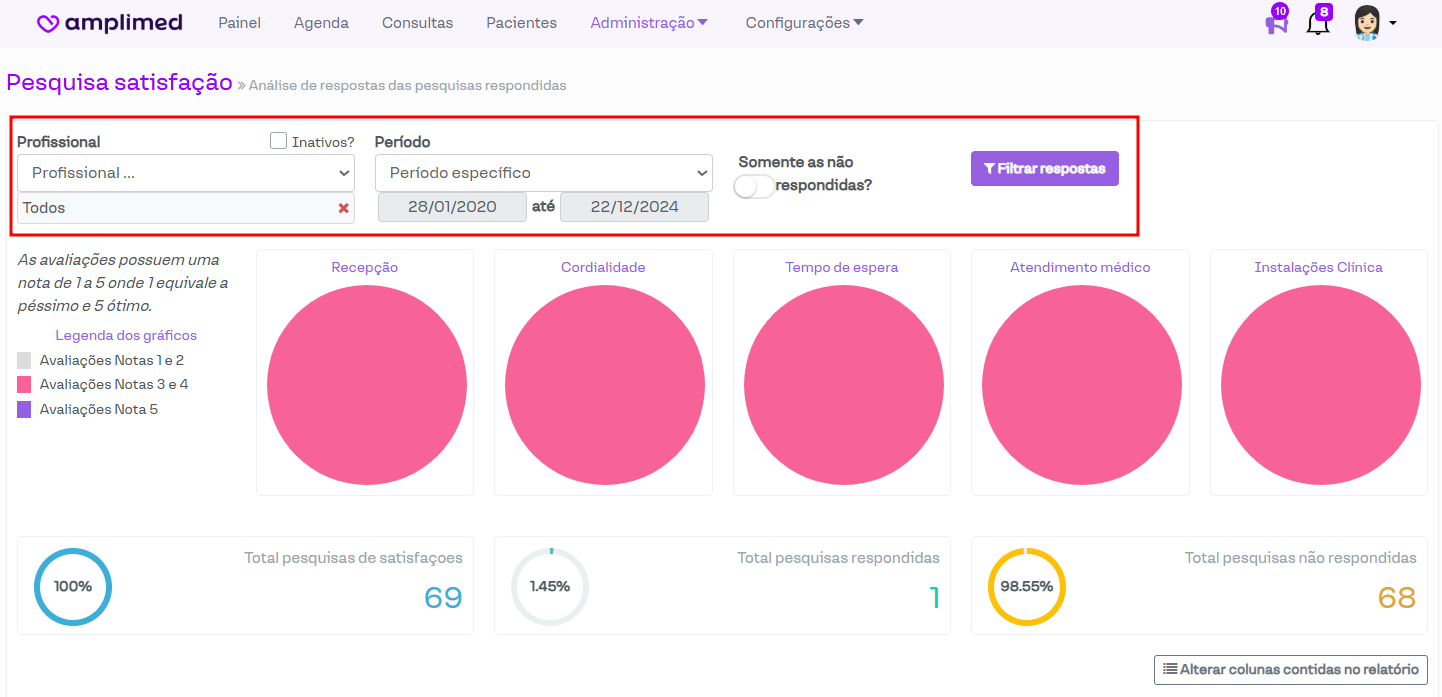This screenshot has height=697, width=1442.
Task: Click the 98.55% unanswered surveys ring
Action: coord(1027,587)
